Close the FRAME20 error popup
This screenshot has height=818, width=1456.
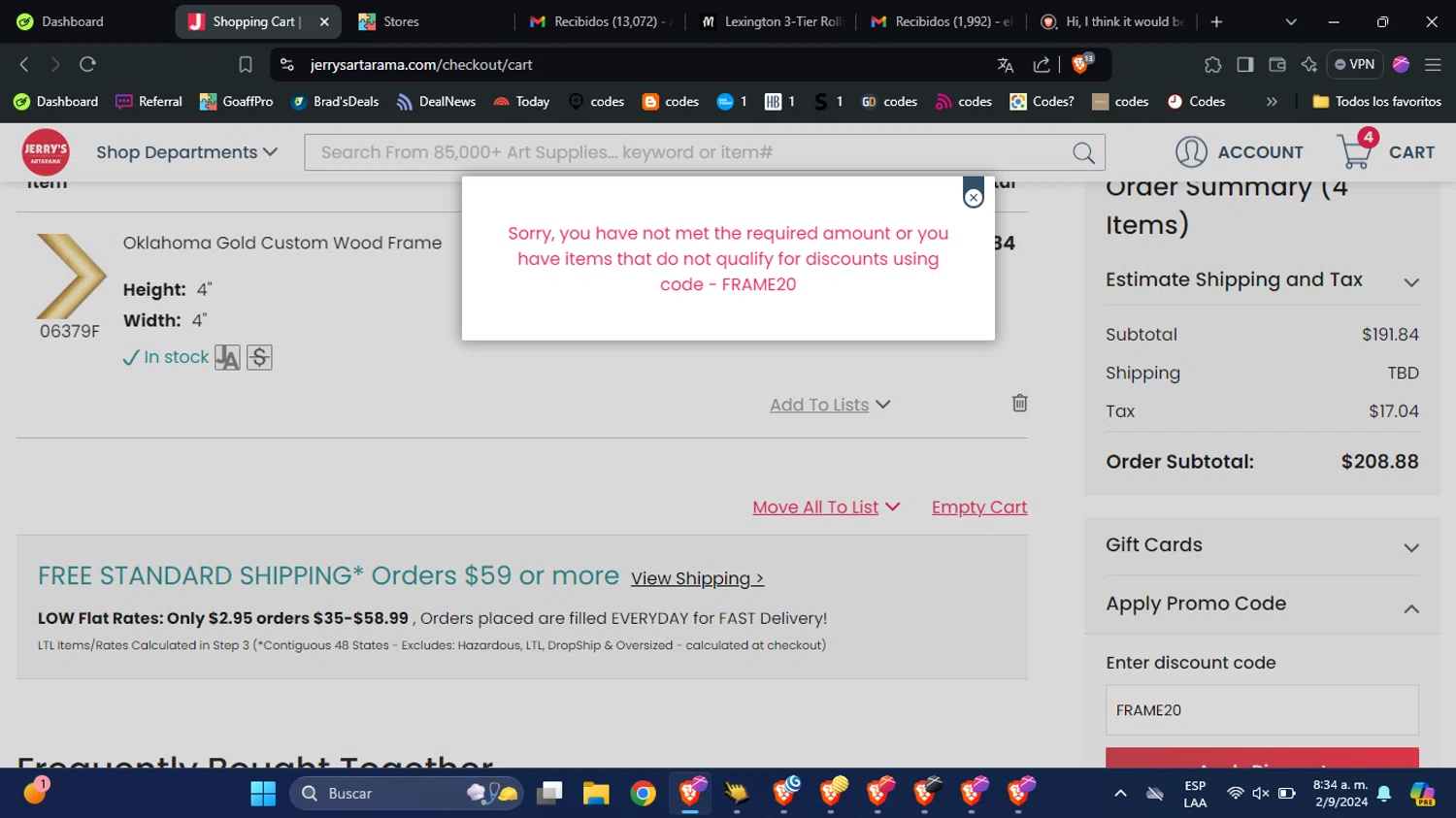pyautogui.click(x=973, y=197)
